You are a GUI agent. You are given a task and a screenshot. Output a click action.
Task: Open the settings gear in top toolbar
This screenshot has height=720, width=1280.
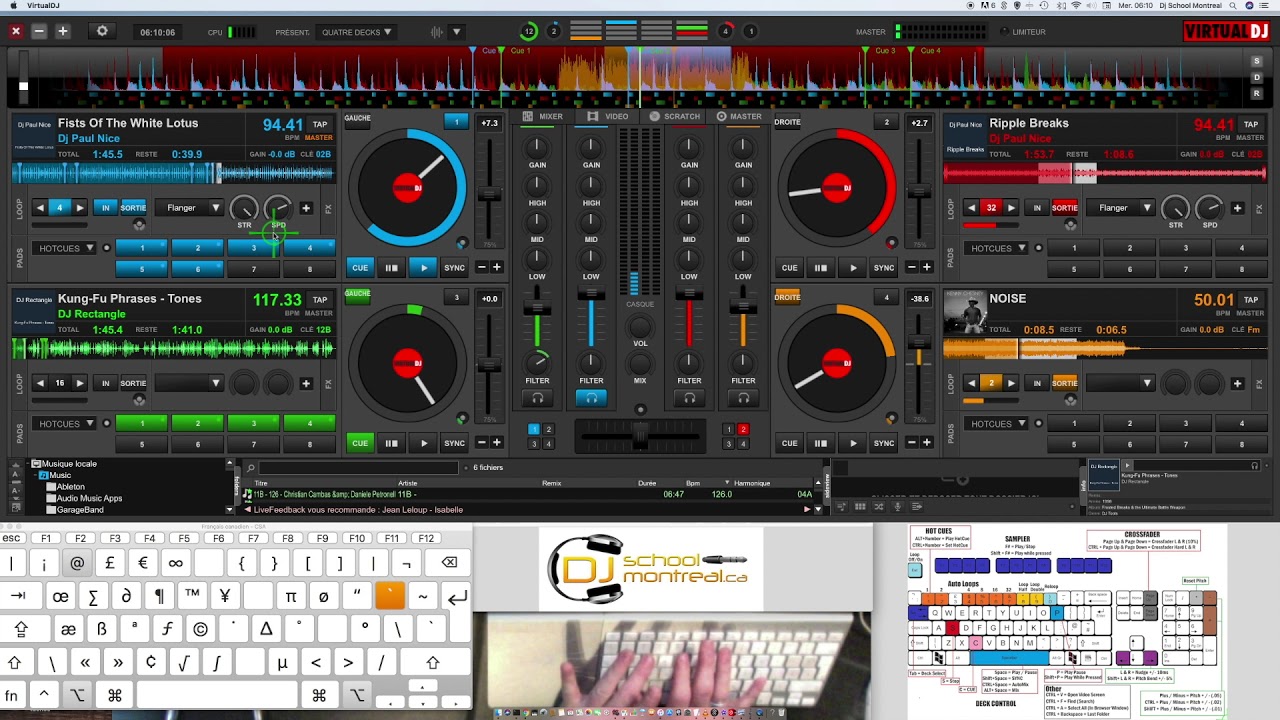click(x=102, y=32)
